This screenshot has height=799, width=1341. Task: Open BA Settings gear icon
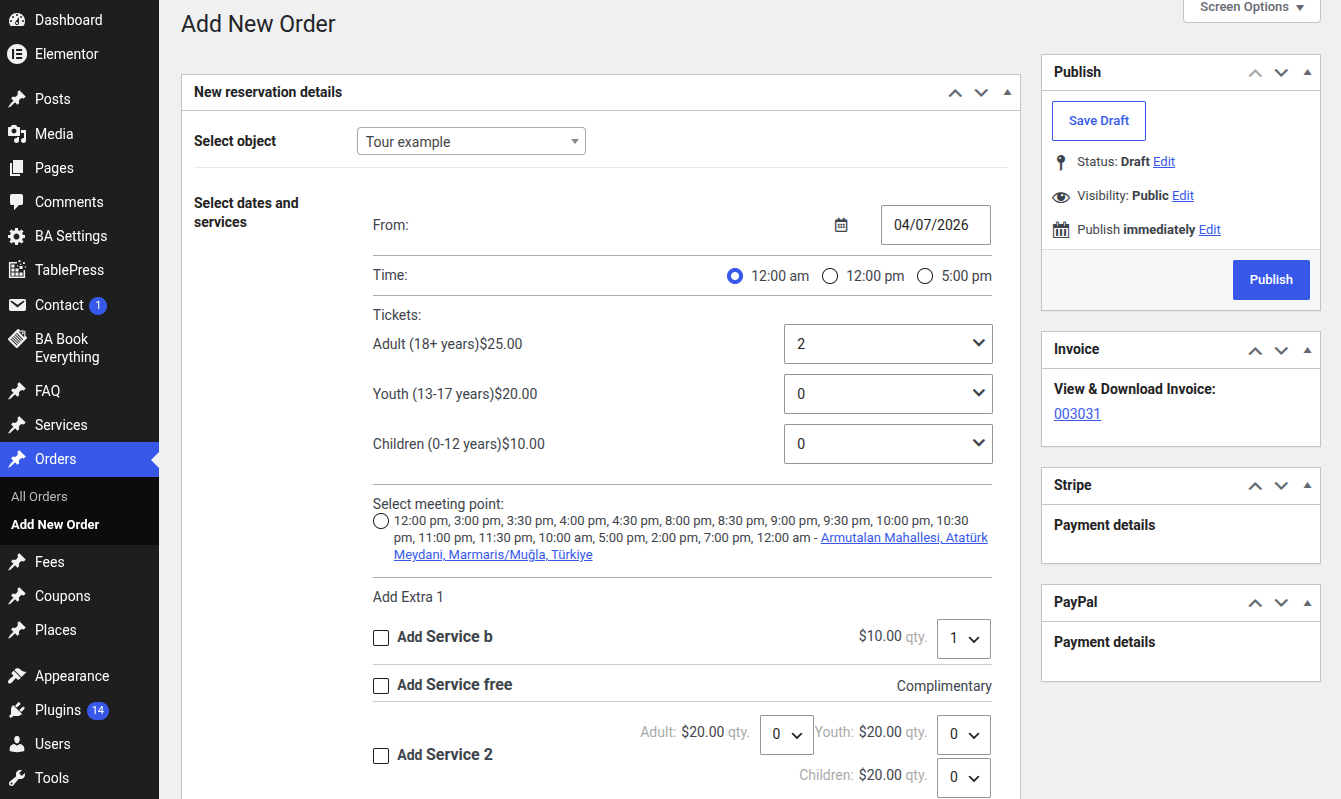coord(17,236)
